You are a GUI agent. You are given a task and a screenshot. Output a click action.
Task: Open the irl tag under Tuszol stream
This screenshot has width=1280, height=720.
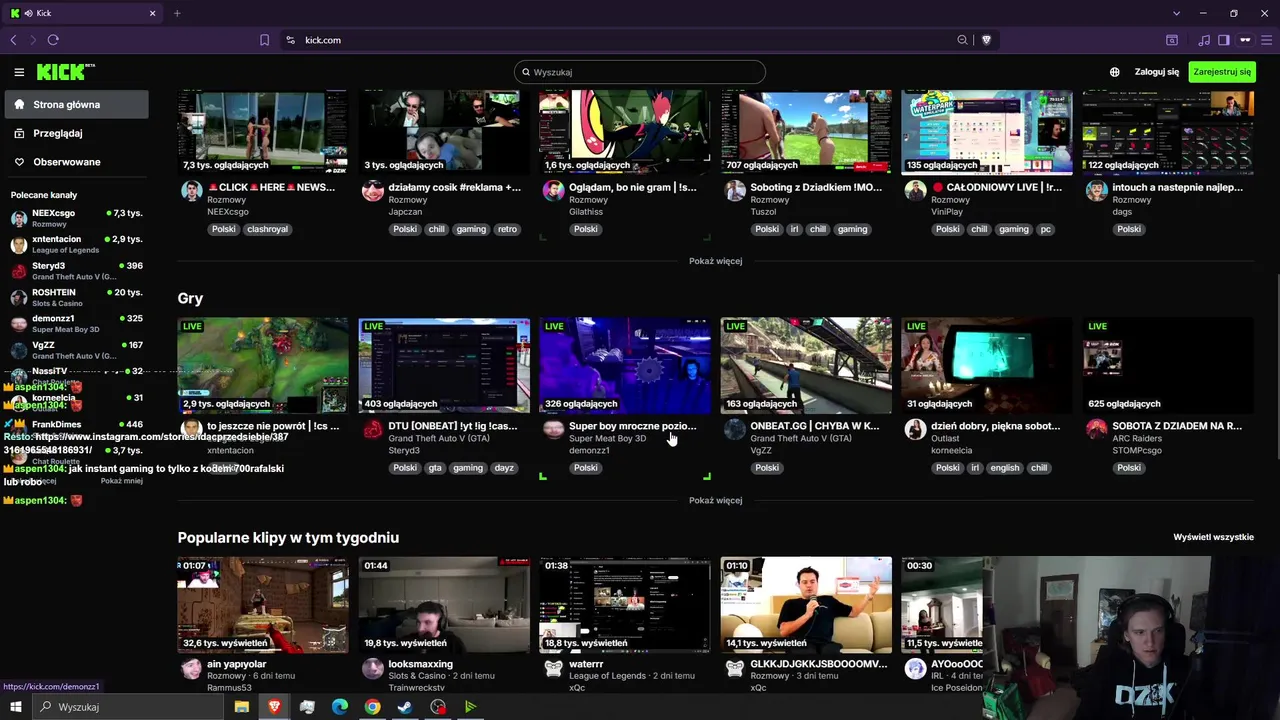tap(796, 229)
